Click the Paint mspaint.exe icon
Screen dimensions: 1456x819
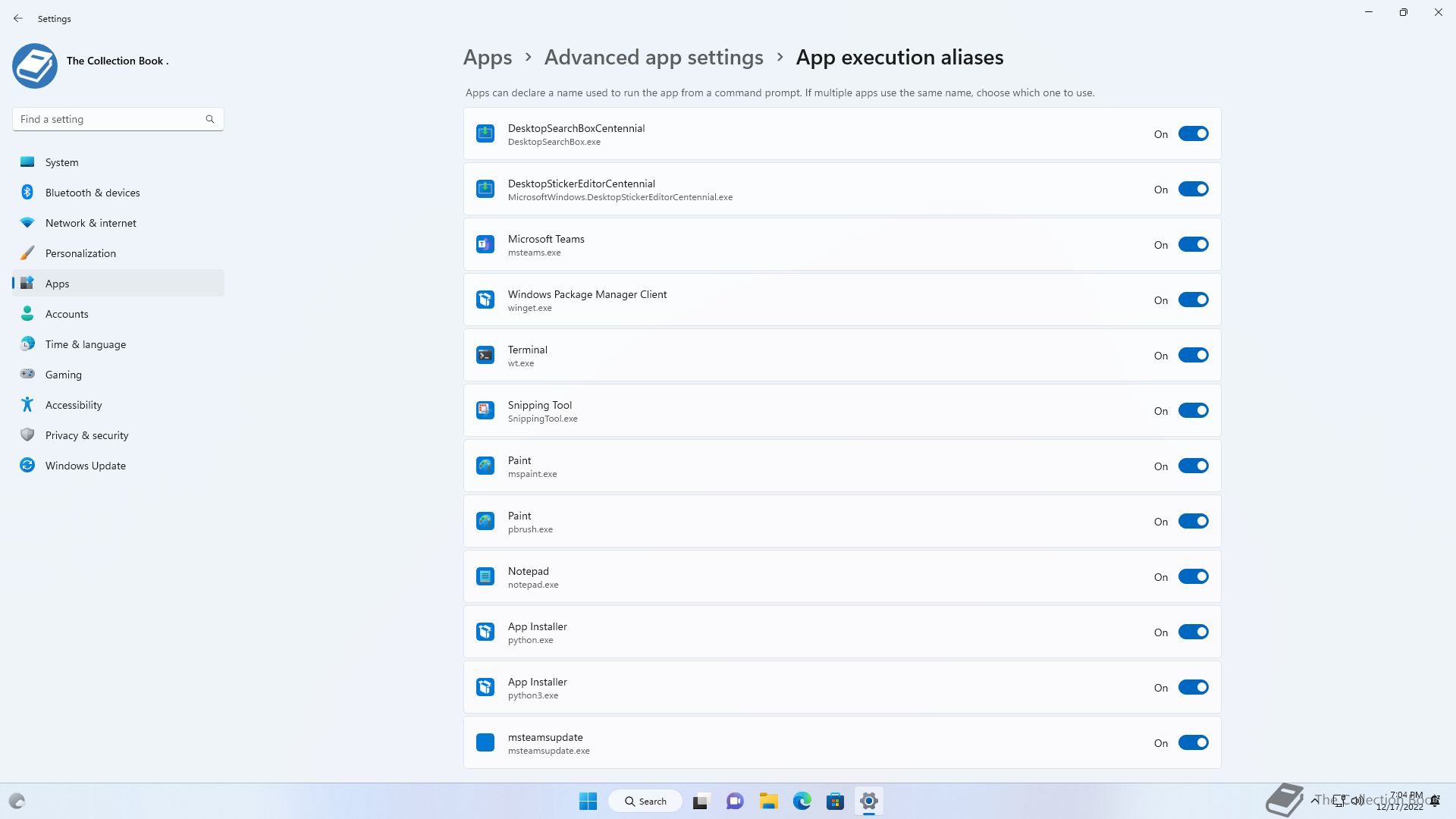(x=485, y=466)
